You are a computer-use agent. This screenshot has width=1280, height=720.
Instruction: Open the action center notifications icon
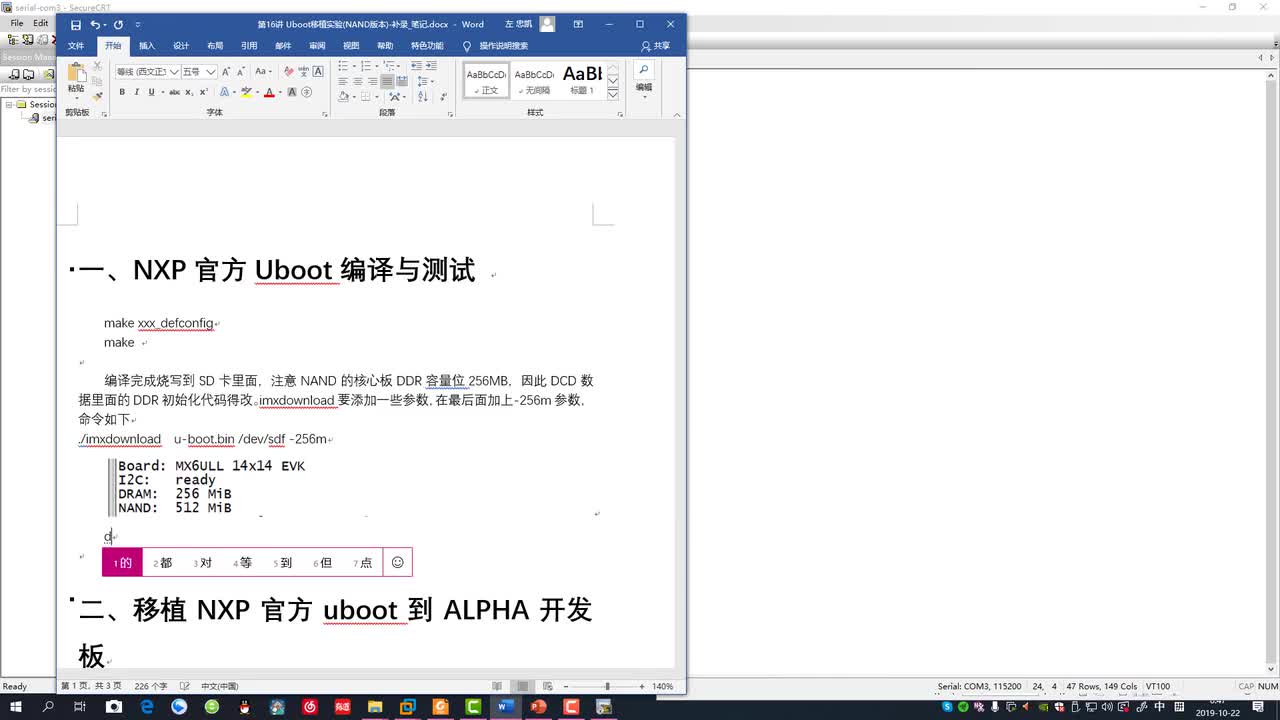point(1258,706)
